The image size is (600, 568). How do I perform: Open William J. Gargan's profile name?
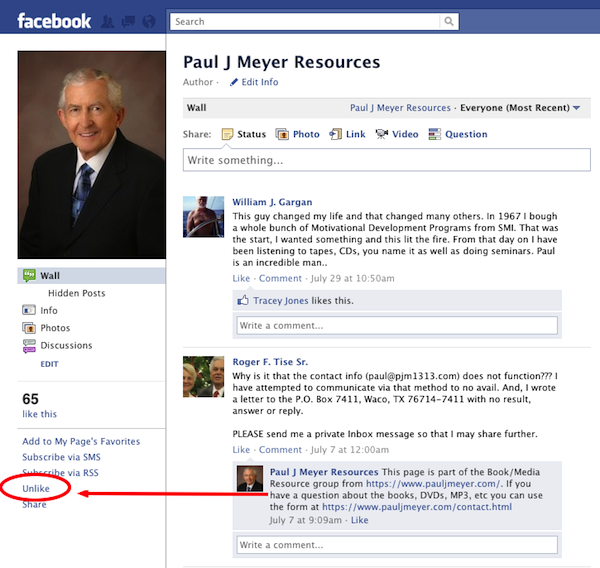coord(272,202)
